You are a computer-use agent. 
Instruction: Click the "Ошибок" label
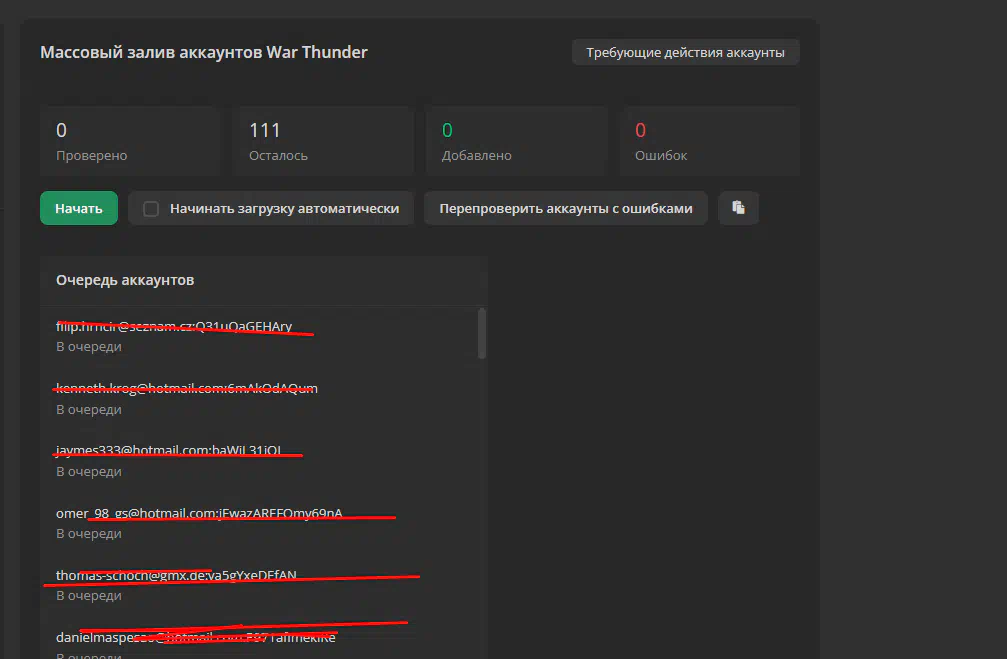[661, 155]
